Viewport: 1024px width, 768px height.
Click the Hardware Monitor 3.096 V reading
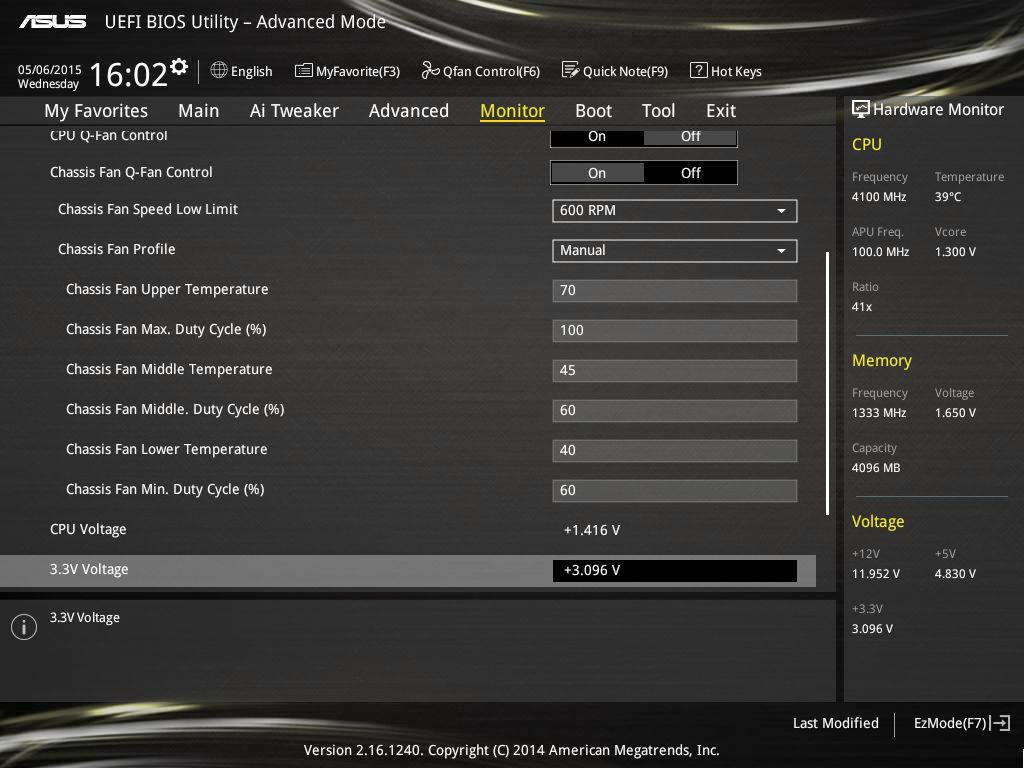point(872,629)
